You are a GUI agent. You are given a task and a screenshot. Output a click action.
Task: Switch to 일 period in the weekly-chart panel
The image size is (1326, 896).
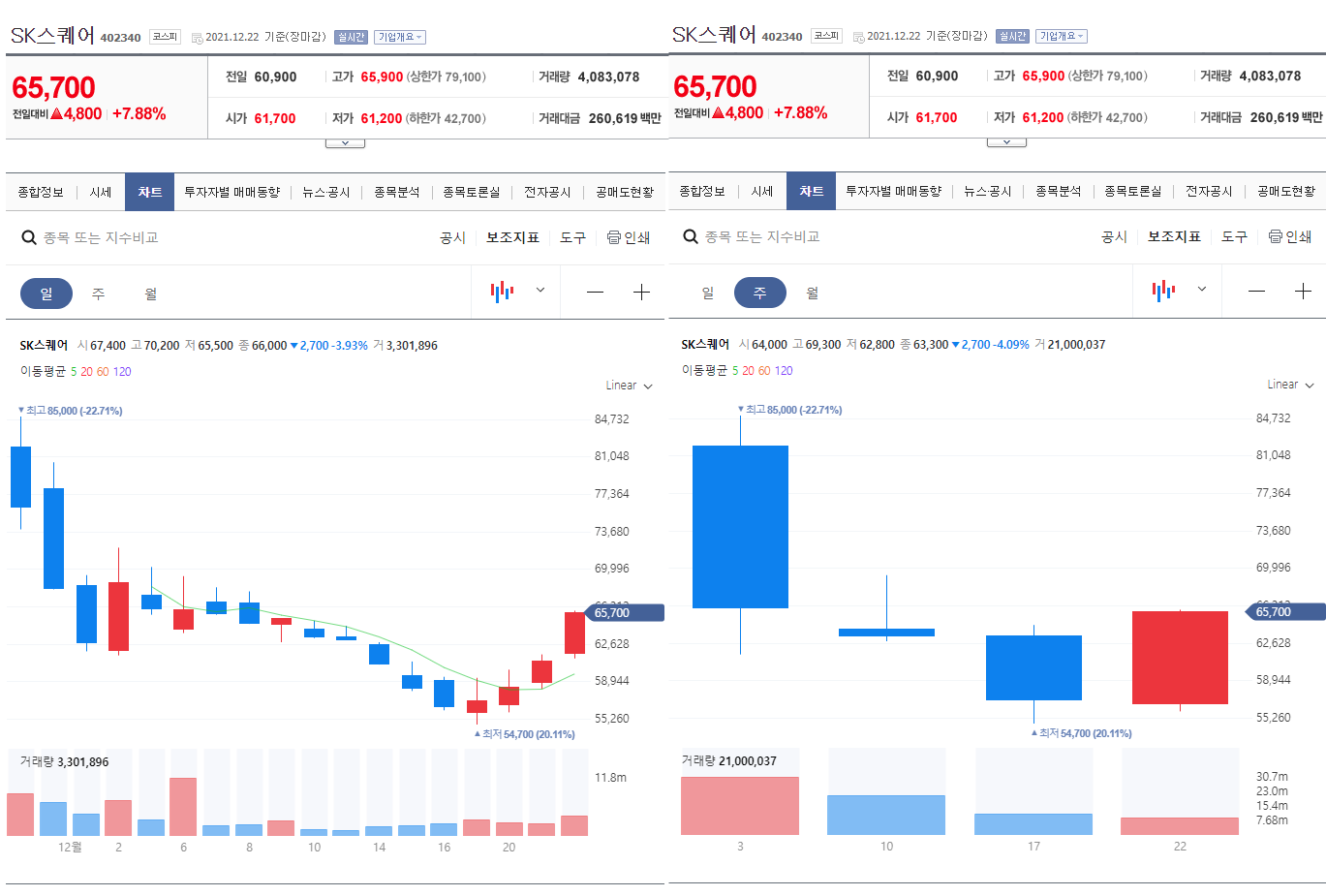click(x=708, y=293)
